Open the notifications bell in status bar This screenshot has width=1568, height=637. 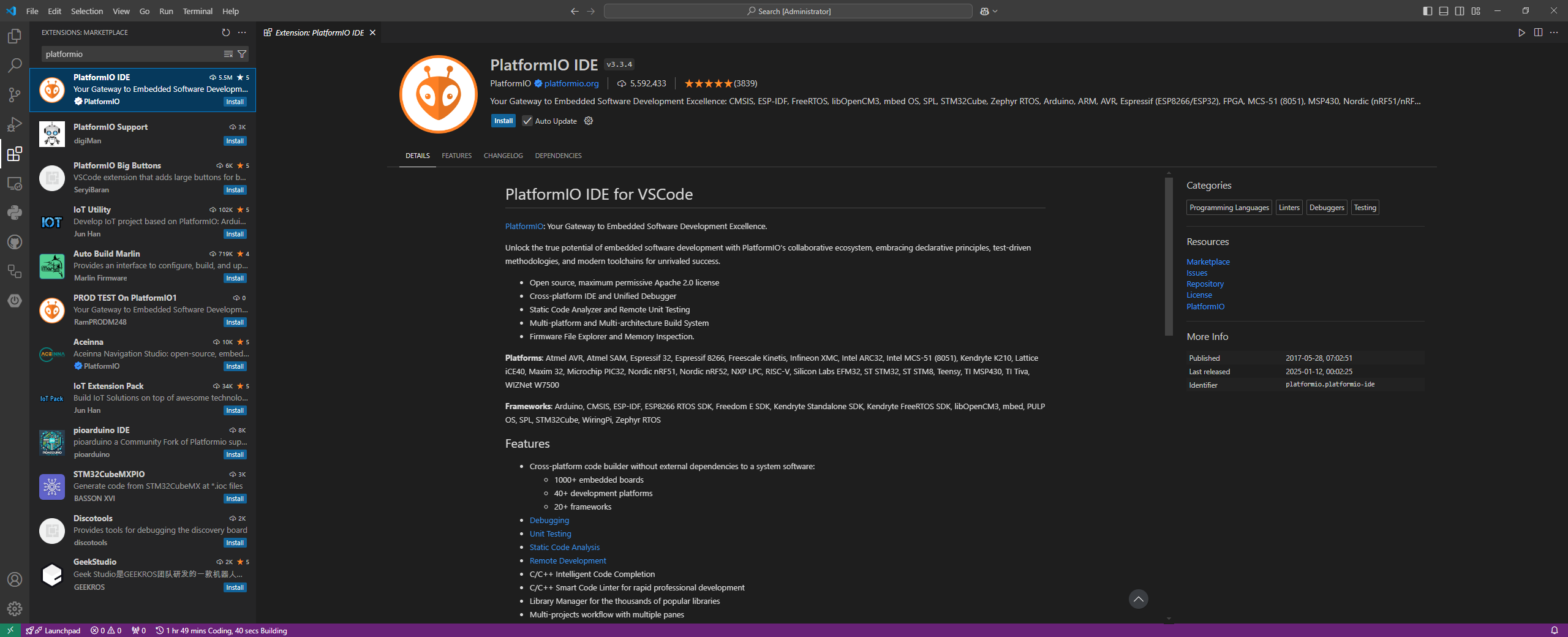click(1554, 630)
